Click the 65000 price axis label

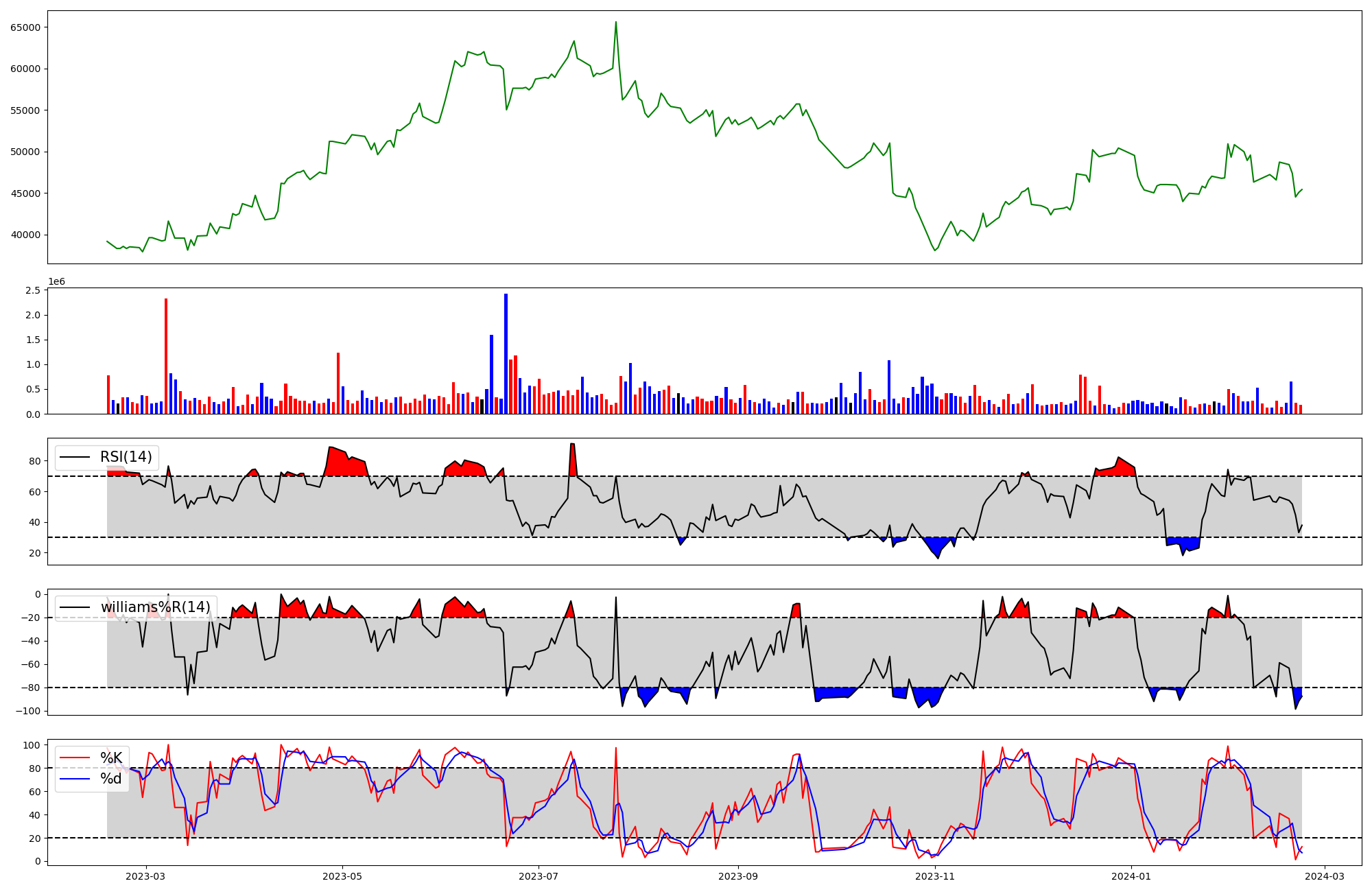pos(26,27)
